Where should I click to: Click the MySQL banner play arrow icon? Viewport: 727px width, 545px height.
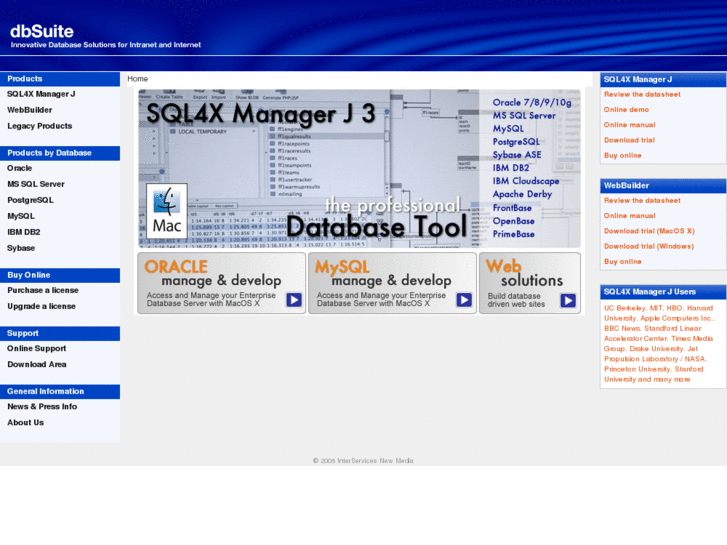(x=464, y=300)
